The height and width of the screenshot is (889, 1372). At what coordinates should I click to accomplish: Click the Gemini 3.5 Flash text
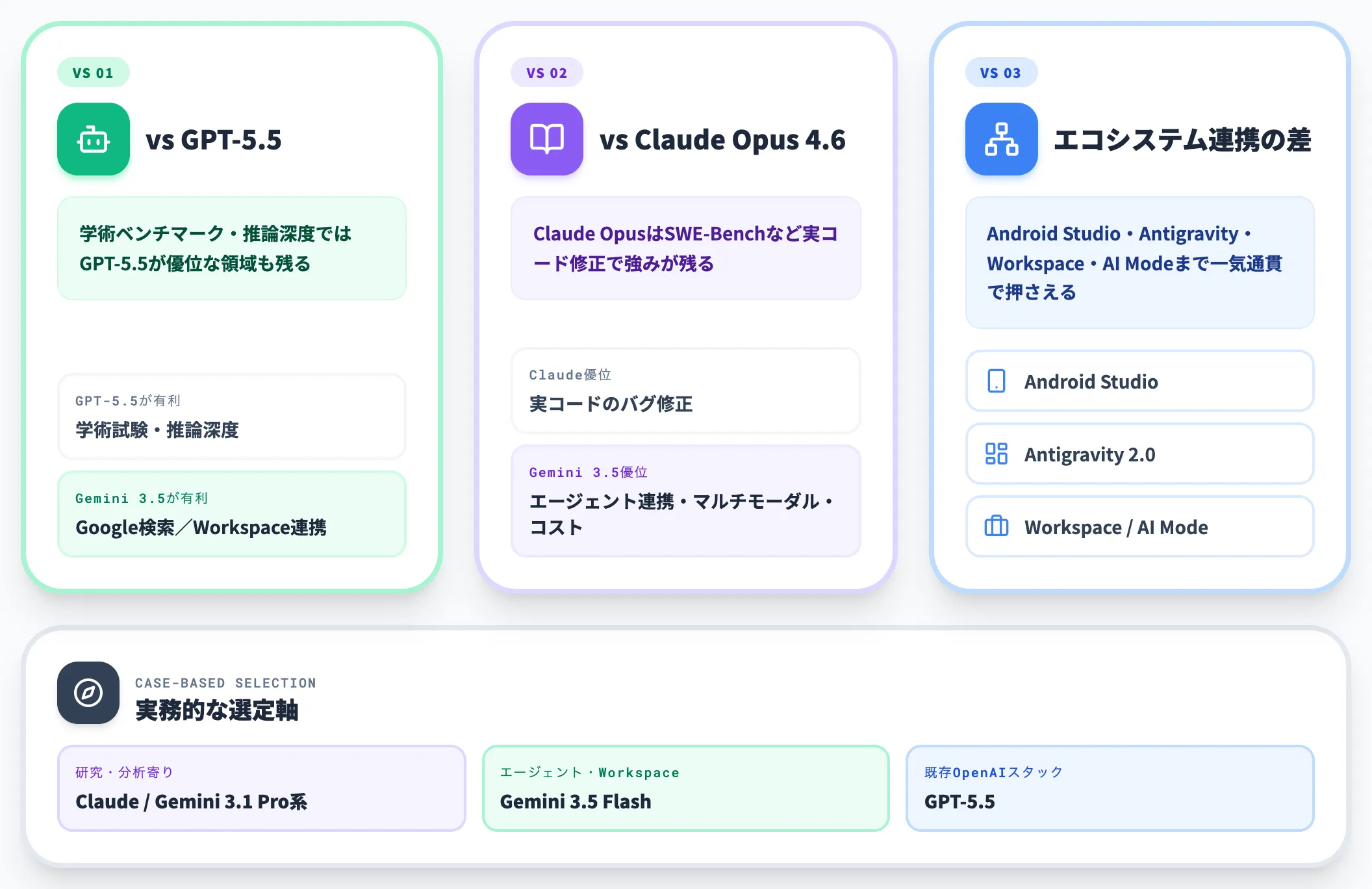576,802
